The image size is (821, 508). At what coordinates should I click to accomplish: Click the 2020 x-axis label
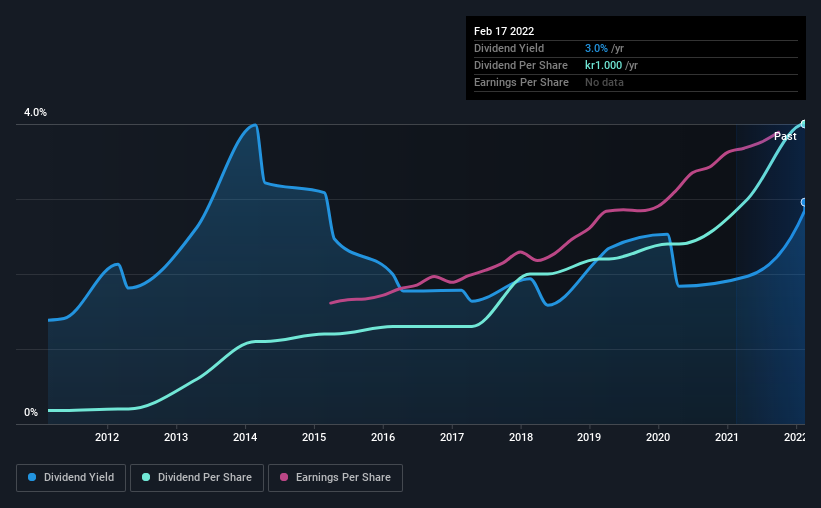coord(658,437)
